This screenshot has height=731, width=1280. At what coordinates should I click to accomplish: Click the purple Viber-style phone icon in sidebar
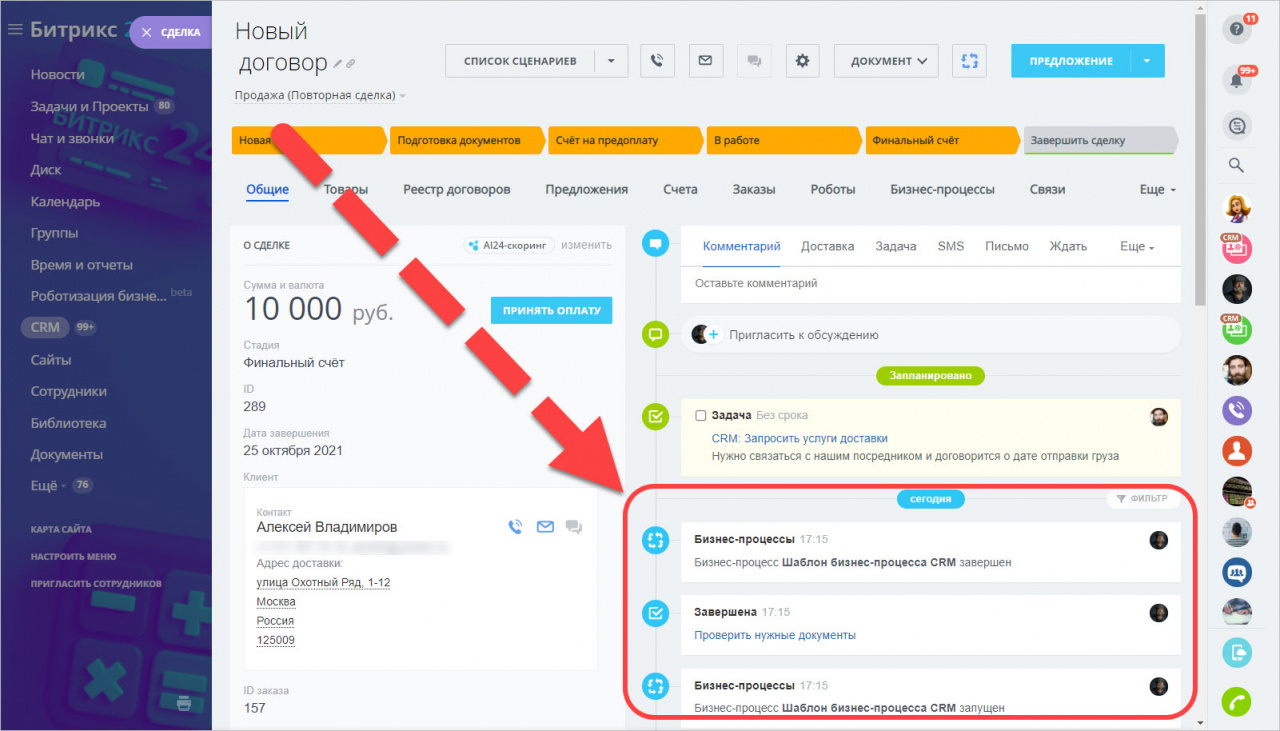pos(1237,410)
